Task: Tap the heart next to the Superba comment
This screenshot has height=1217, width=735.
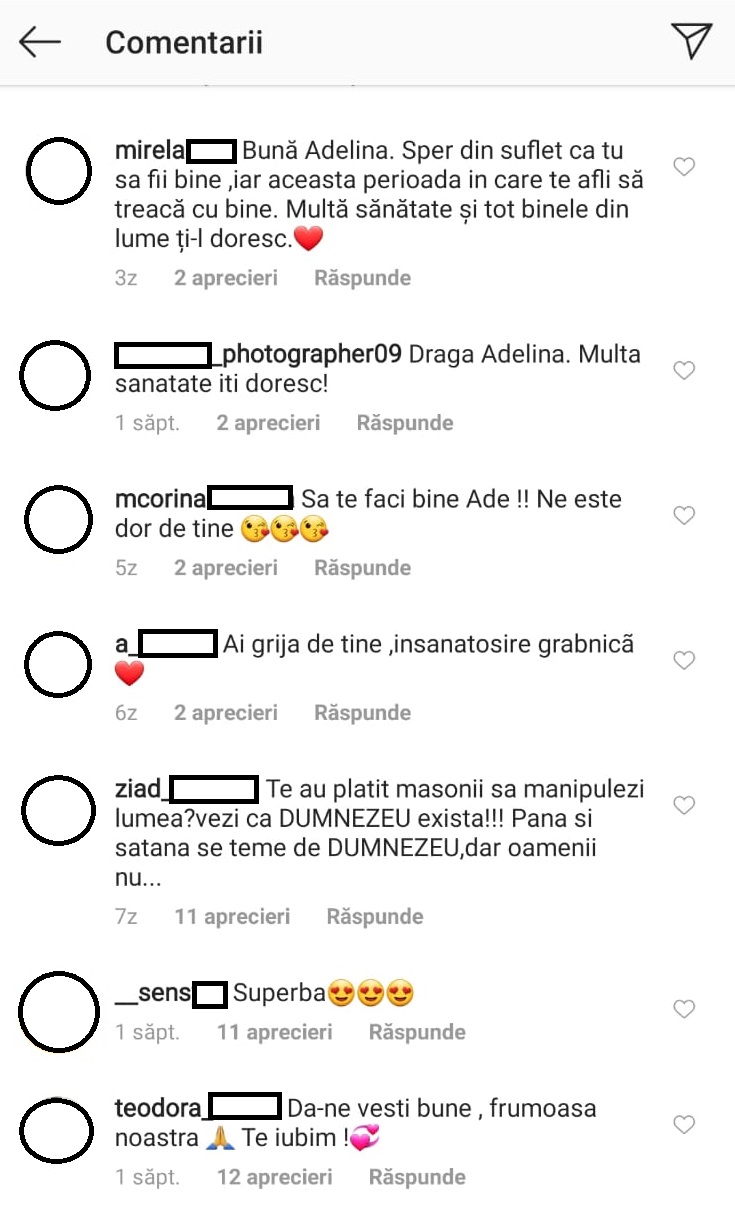Action: click(x=684, y=1009)
